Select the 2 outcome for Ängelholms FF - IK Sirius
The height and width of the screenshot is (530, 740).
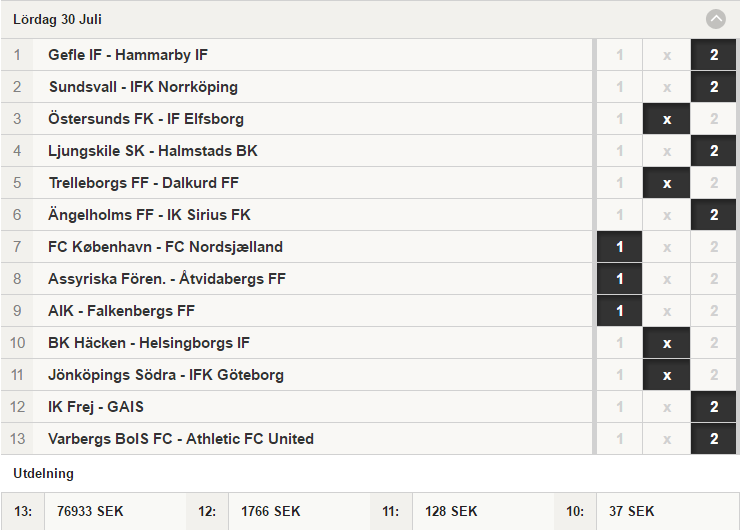point(714,215)
